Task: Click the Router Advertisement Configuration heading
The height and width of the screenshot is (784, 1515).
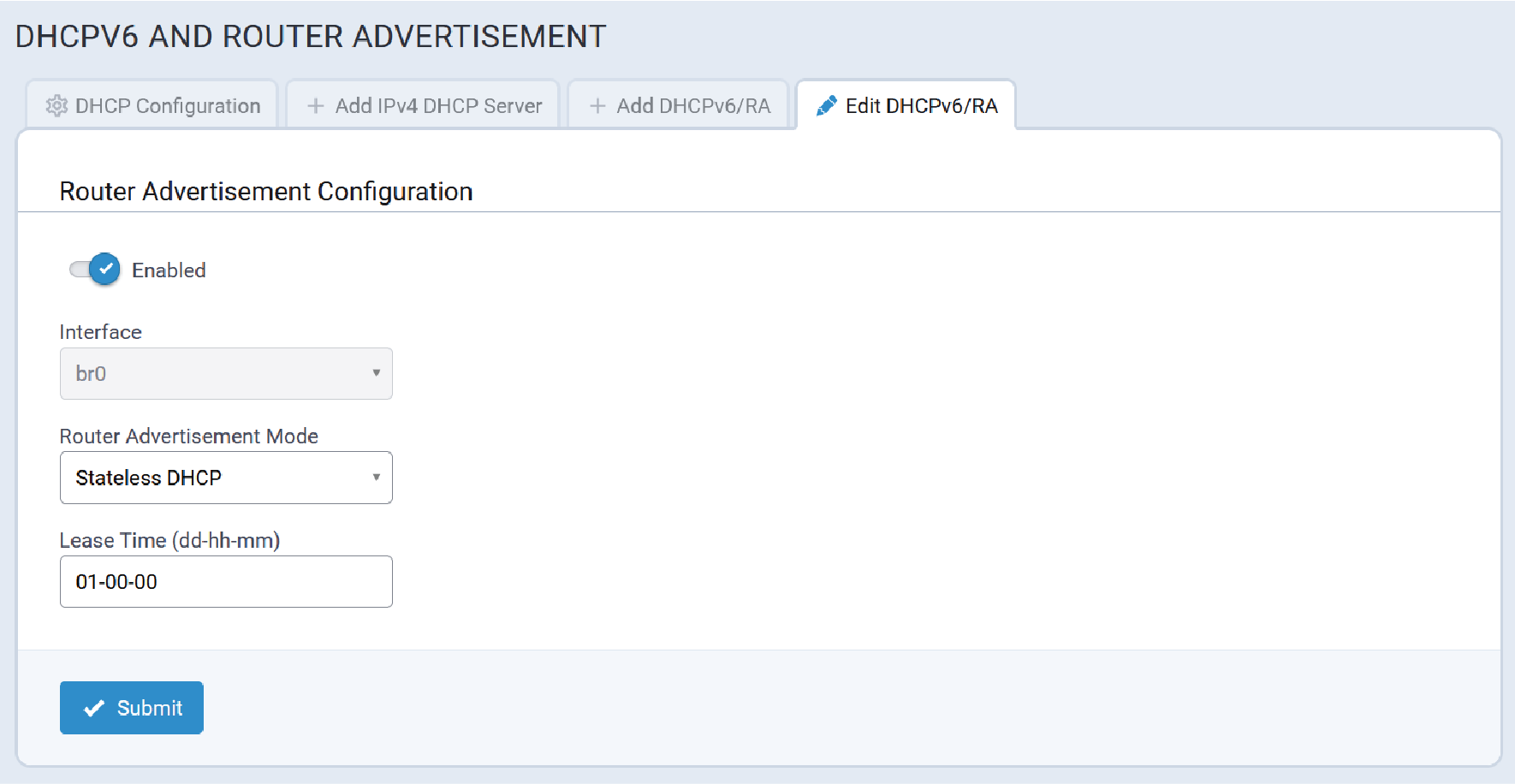Action: (x=266, y=191)
